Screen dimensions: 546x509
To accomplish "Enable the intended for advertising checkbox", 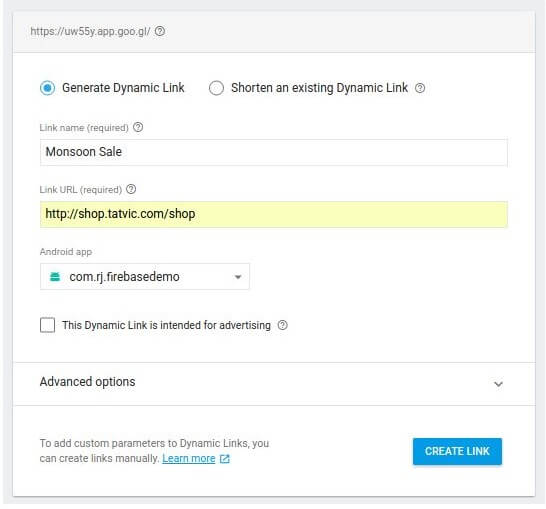I will [x=47, y=325].
